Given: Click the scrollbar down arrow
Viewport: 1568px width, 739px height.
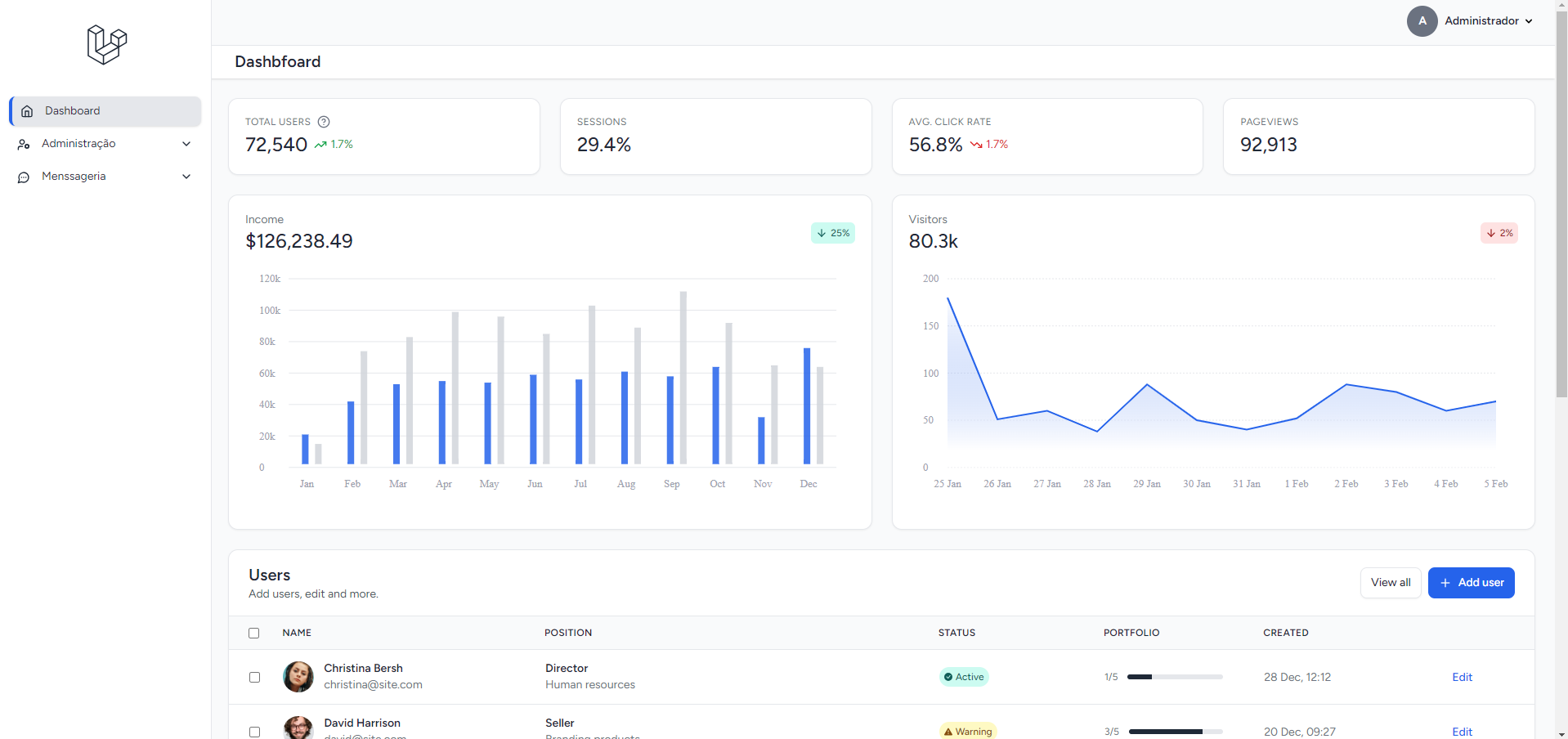Looking at the screenshot, I should point(1561,733).
